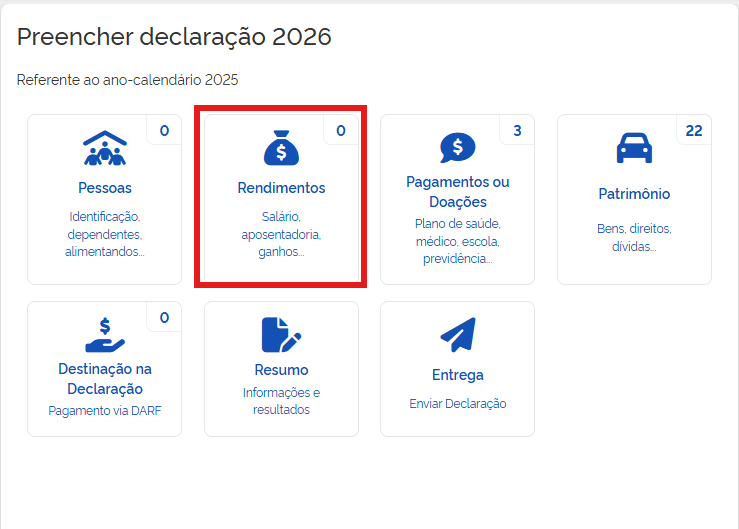Click the document with pencil Resumo icon
This screenshot has height=529, width=739.
(281, 335)
